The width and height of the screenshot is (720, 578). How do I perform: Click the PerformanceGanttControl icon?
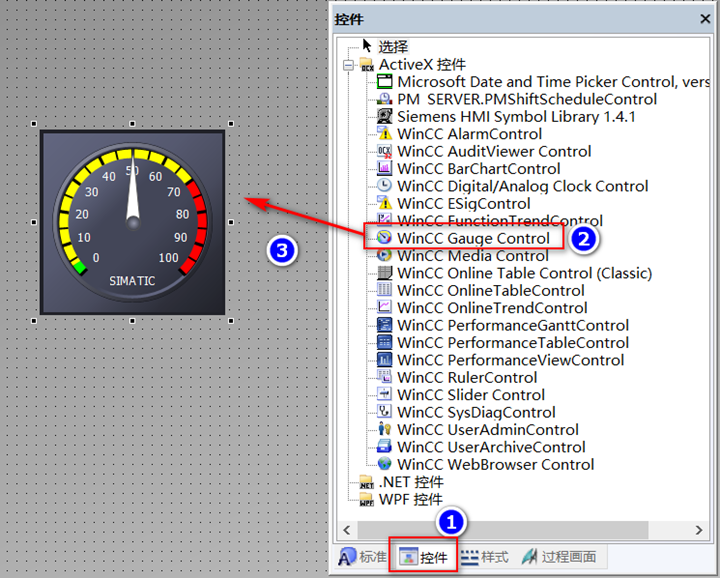(384, 325)
